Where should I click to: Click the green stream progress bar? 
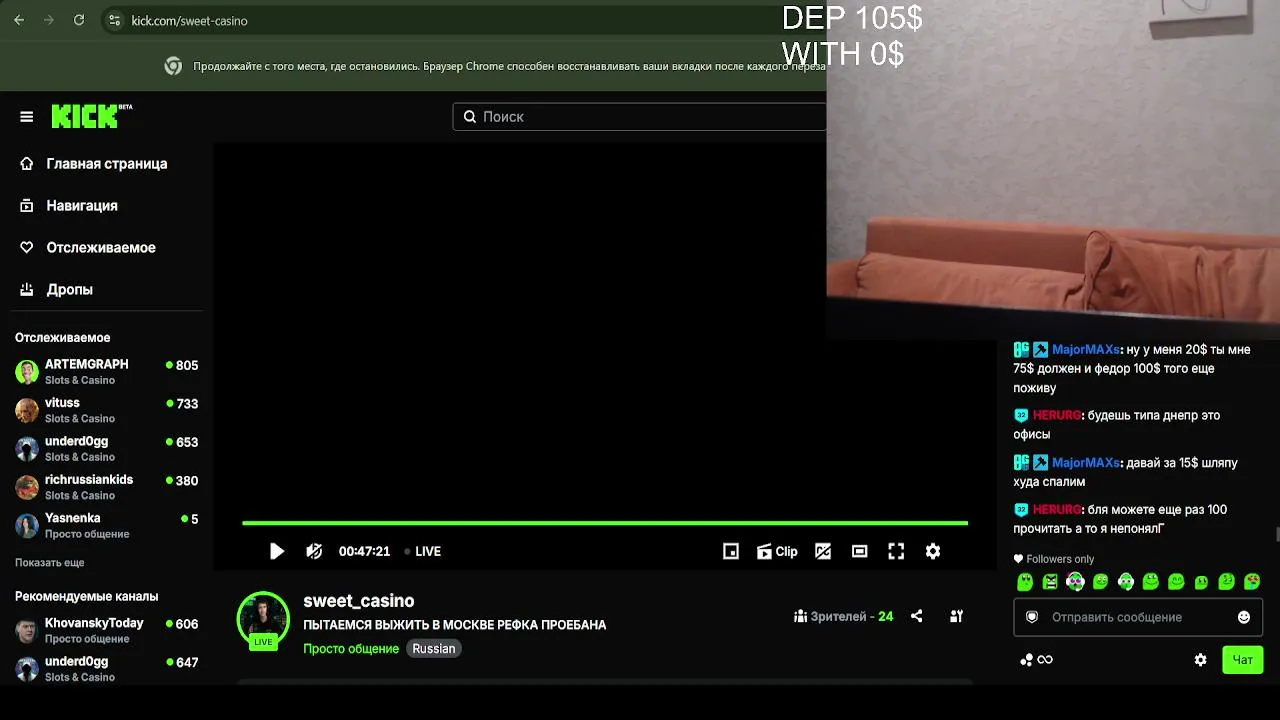[605, 523]
